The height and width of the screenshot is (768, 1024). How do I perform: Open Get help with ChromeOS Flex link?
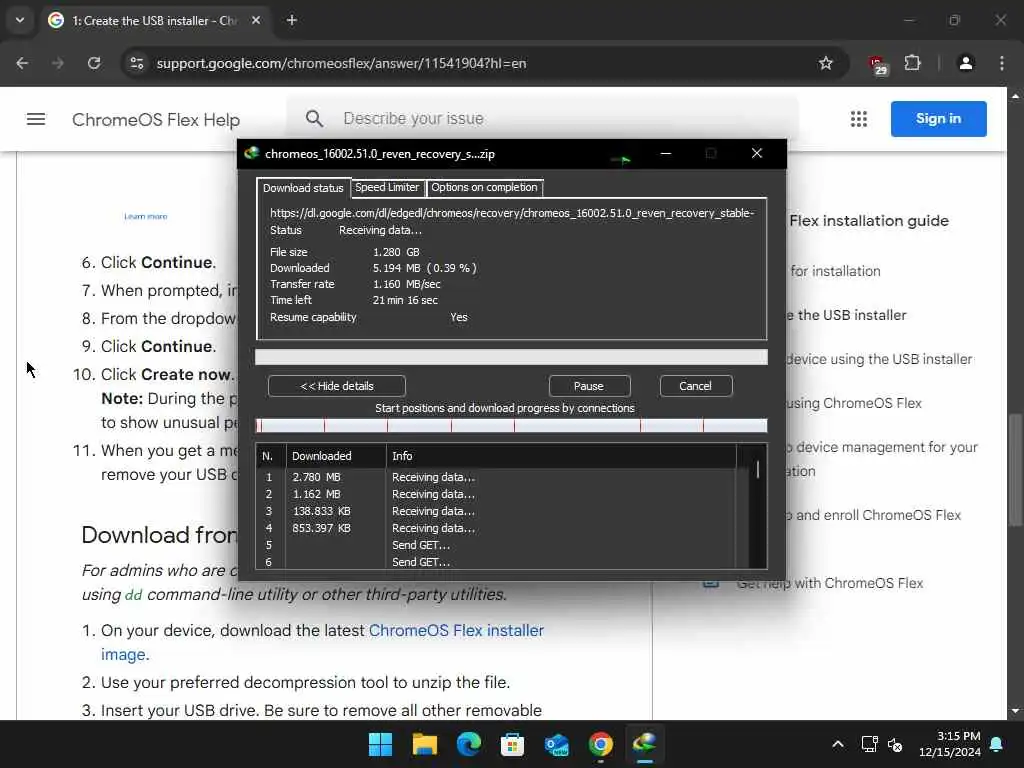click(x=829, y=583)
